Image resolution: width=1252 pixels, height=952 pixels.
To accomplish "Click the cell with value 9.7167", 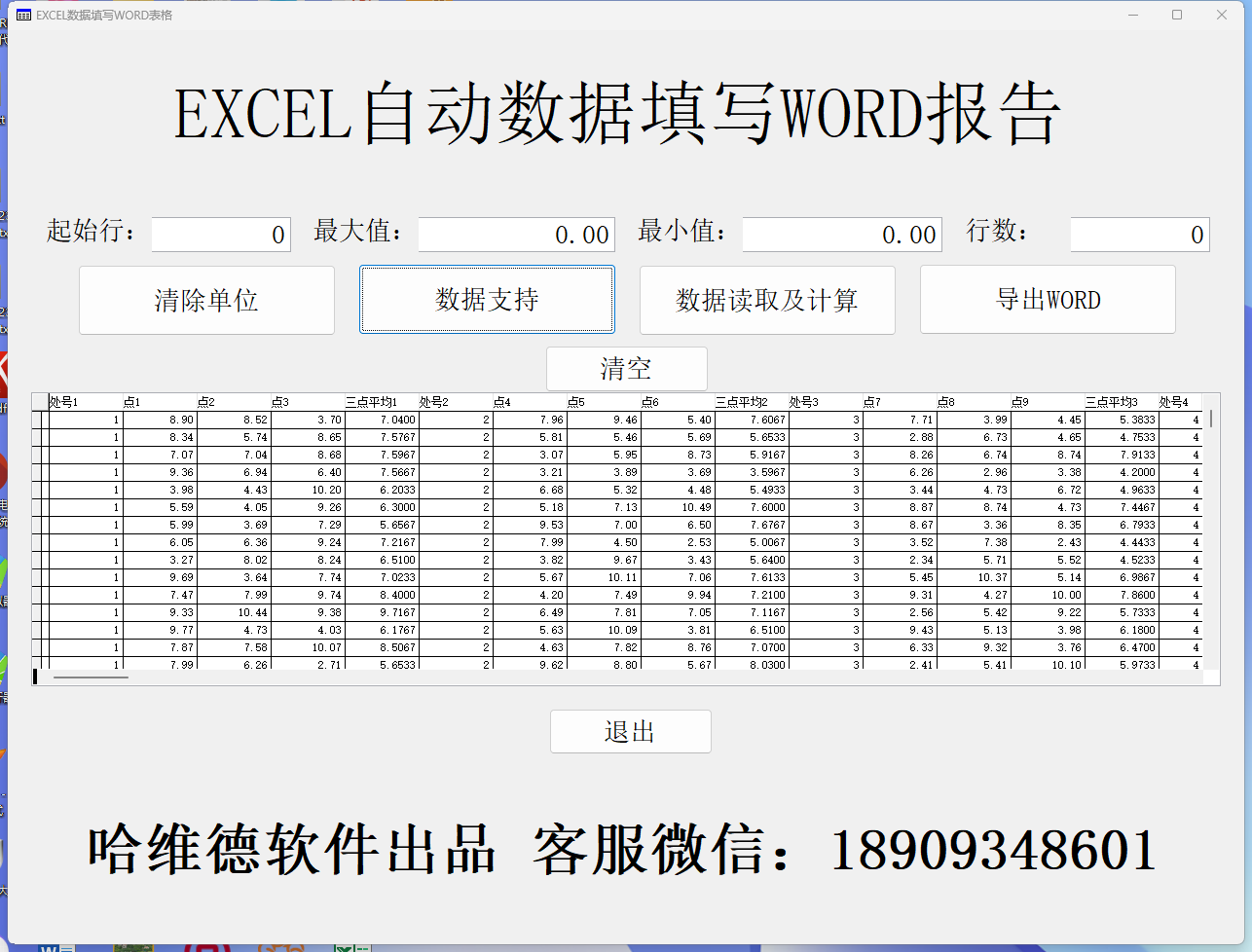I will click(382, 612).
